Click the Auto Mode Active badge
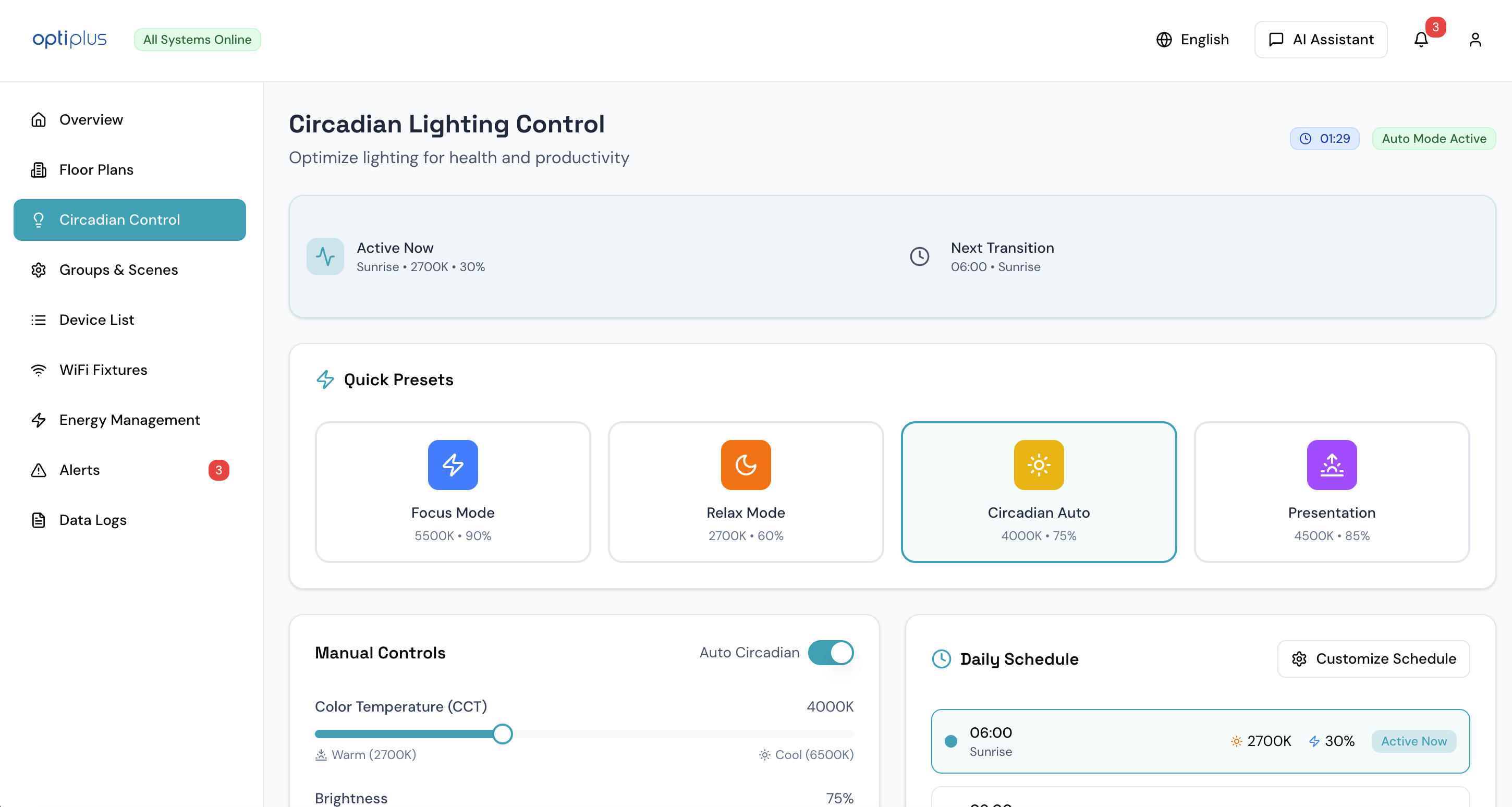The image size is (1512, 807). [1433, 139]
